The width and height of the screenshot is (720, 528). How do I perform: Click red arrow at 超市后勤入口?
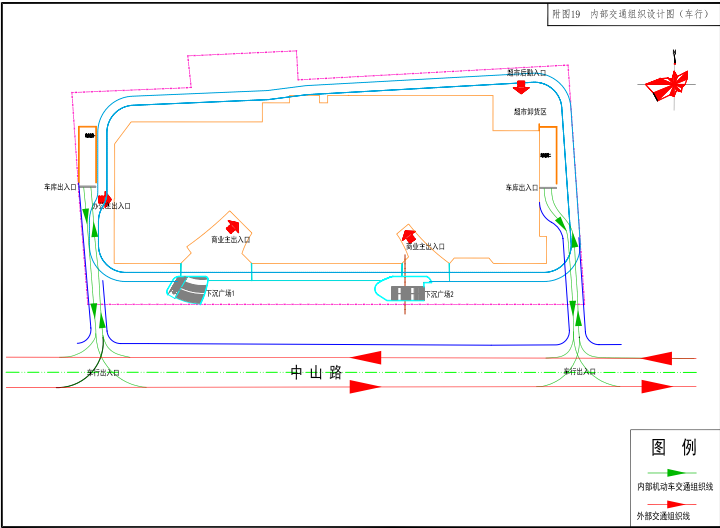point(521,87)
